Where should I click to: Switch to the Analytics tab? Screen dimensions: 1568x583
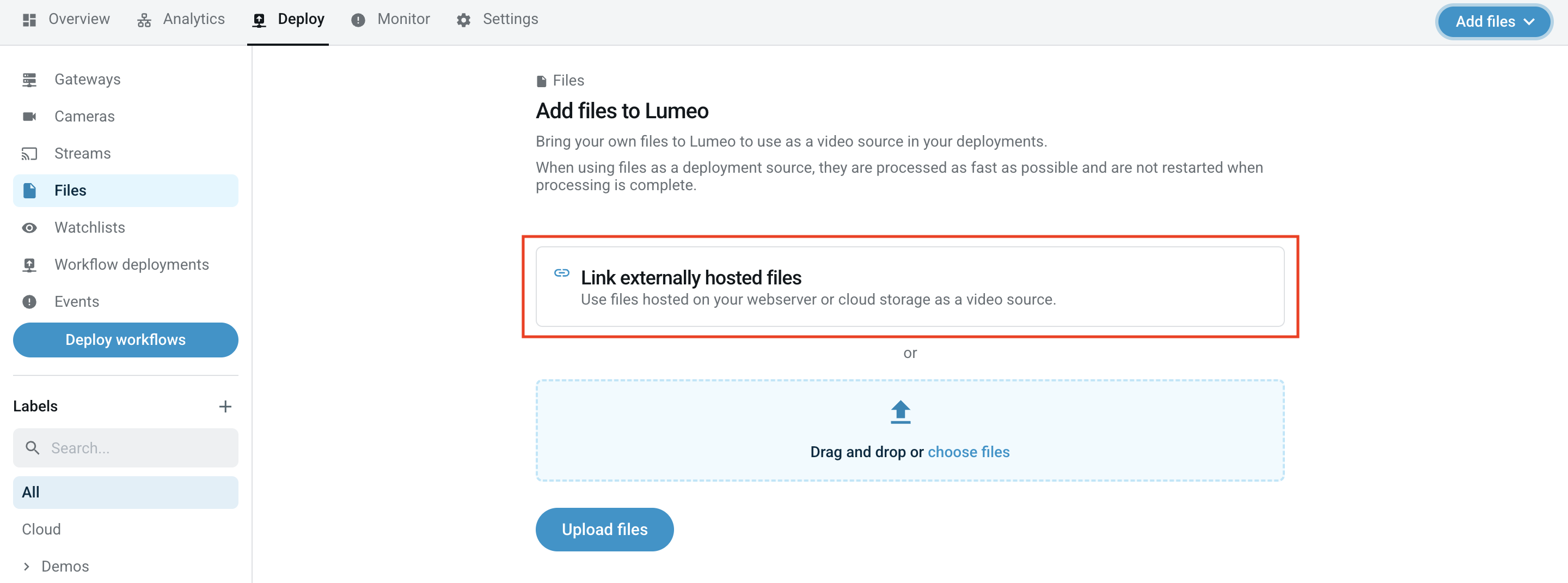(181, 20)
